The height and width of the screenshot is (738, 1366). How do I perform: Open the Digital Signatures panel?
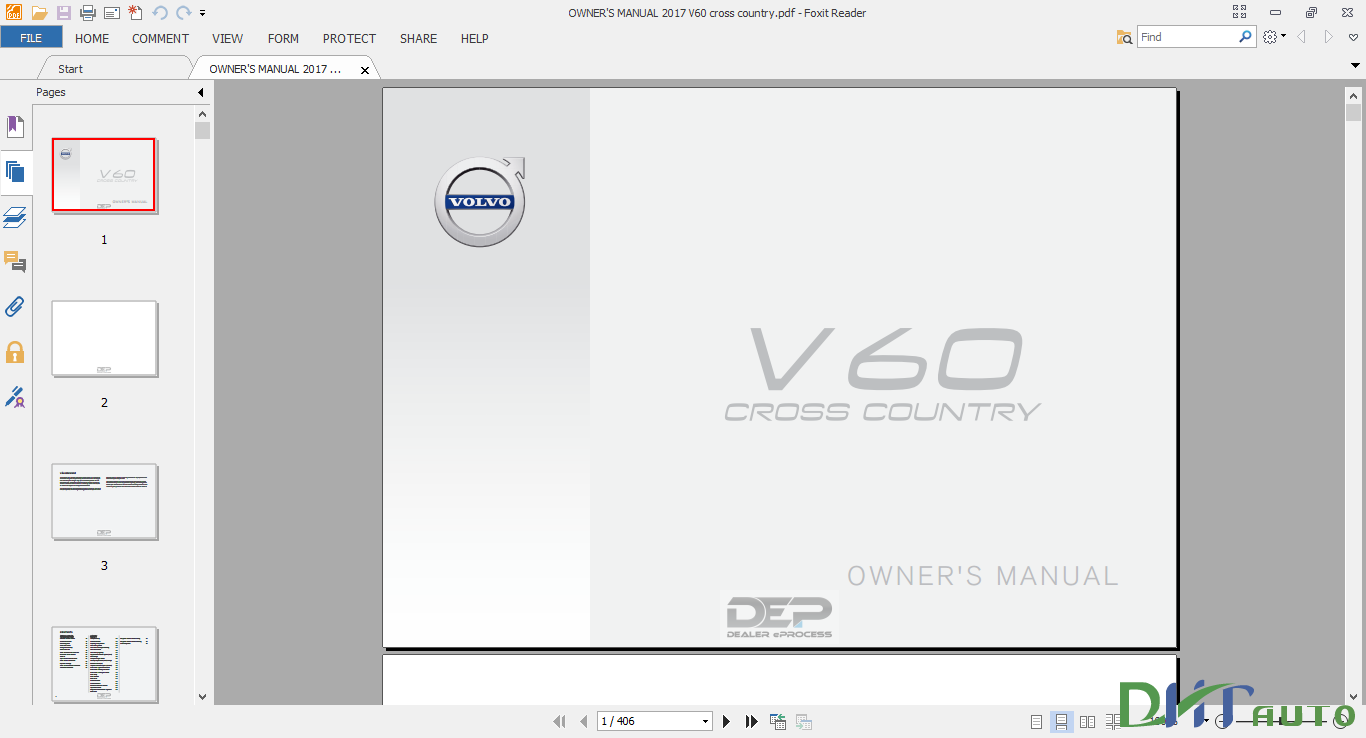click(15, 397)
